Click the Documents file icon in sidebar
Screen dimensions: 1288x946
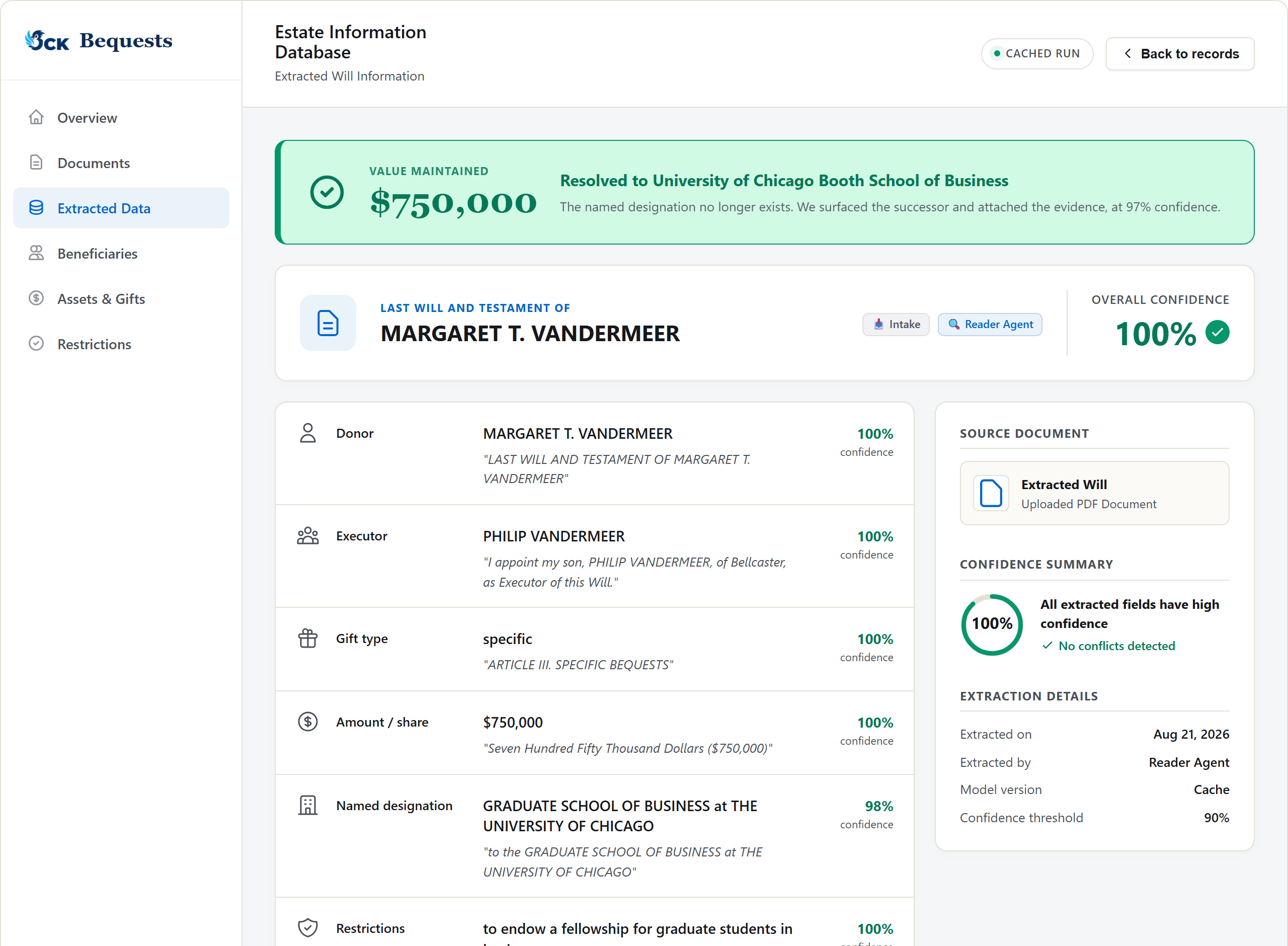[x=36, y=163]
